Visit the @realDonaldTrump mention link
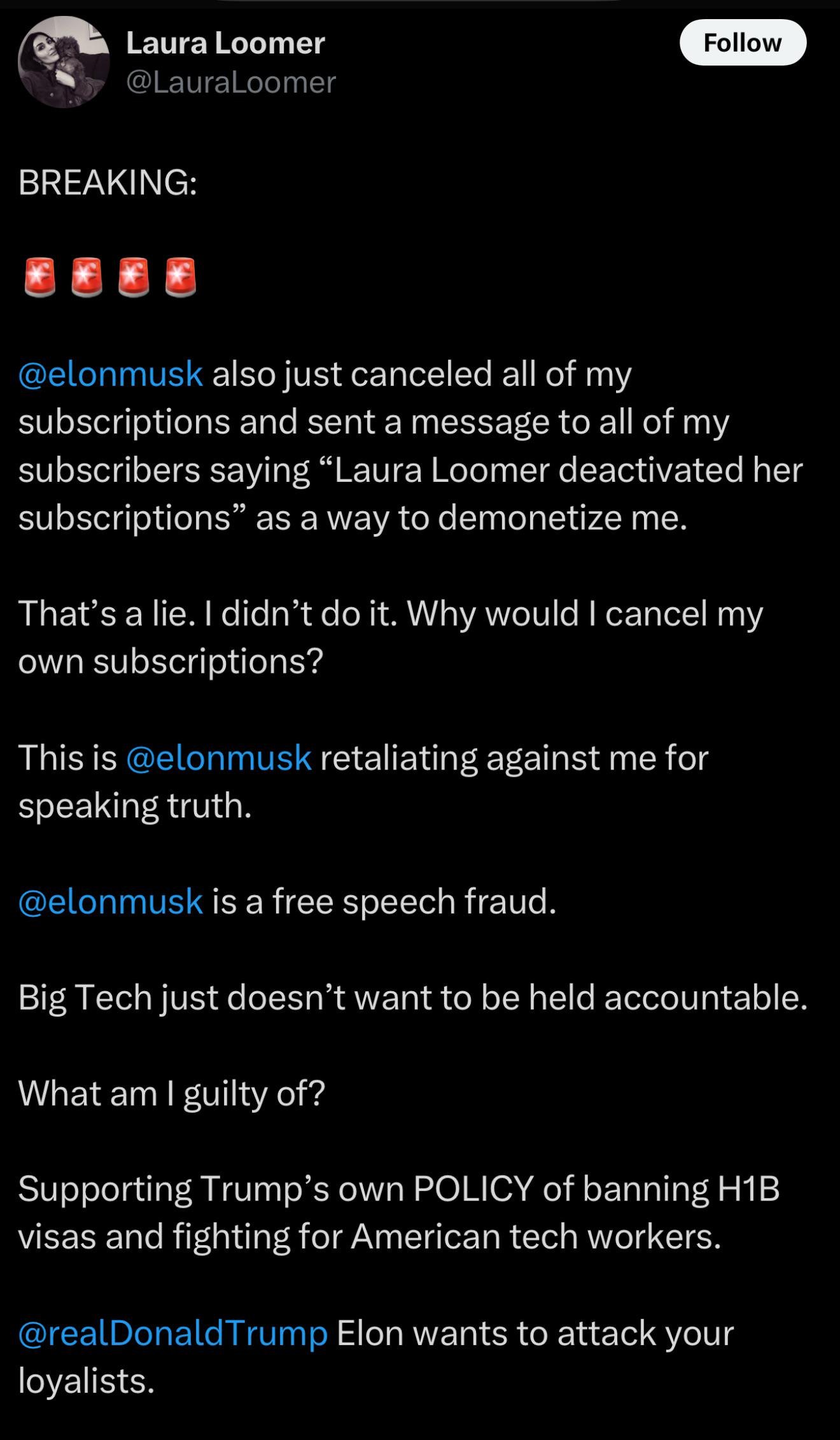 173,1333
